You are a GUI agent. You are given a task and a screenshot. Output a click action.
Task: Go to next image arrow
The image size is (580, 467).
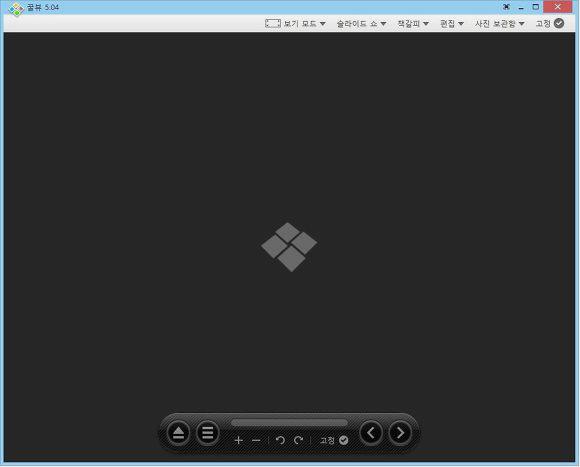(400, 433)
